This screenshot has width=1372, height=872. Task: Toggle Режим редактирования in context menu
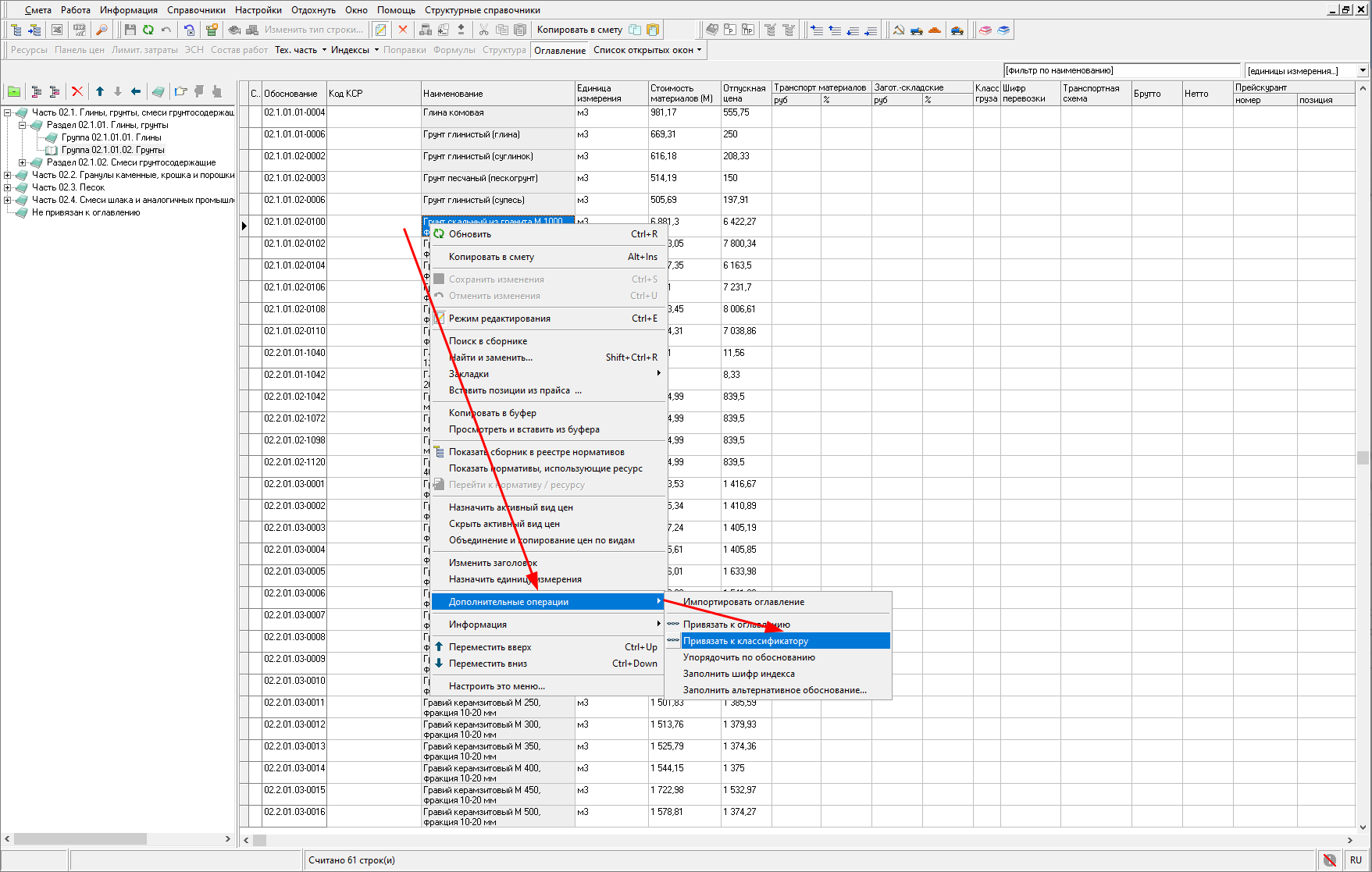499,319
